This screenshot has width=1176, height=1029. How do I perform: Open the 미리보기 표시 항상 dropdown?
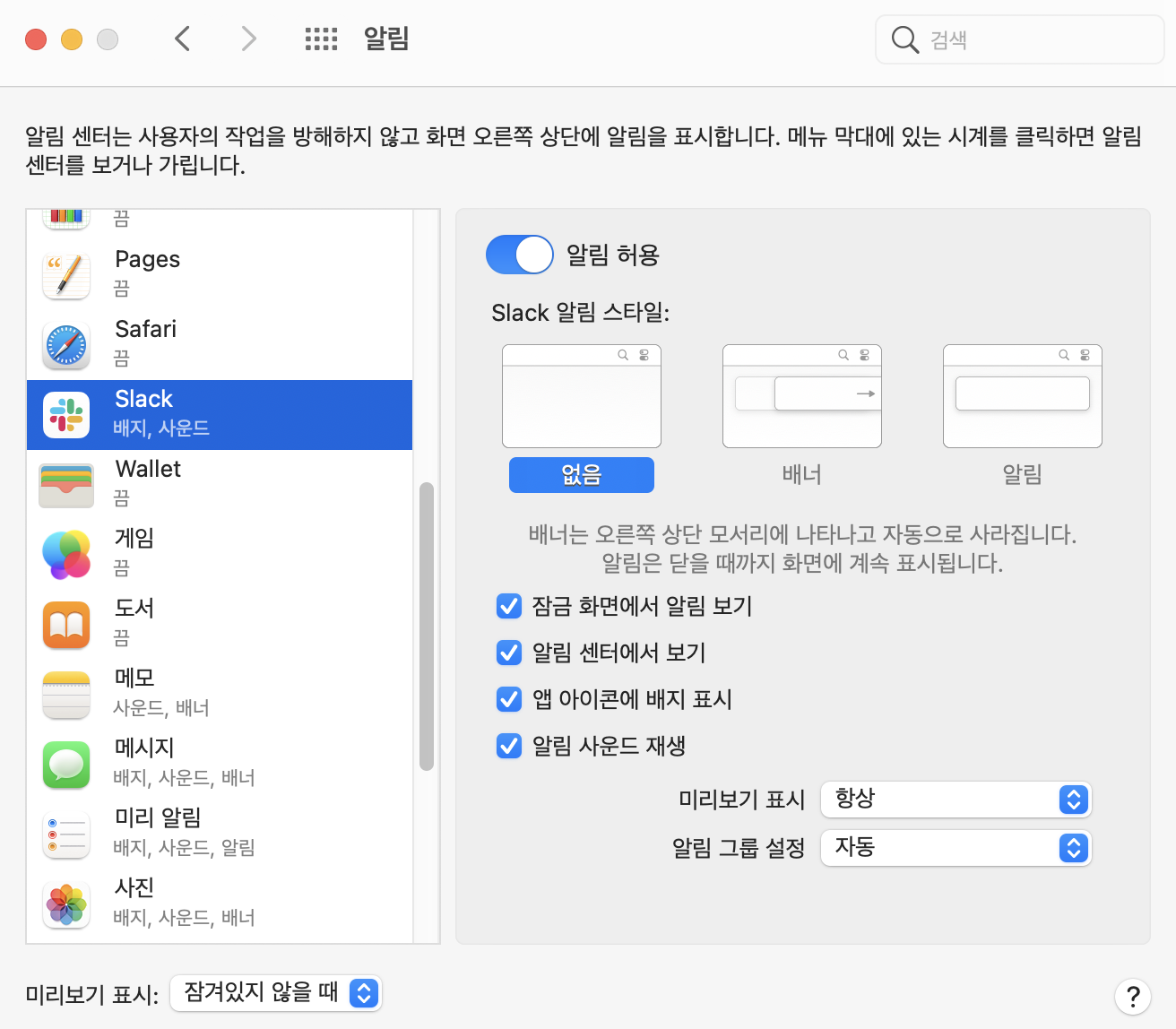click(956, 799)
